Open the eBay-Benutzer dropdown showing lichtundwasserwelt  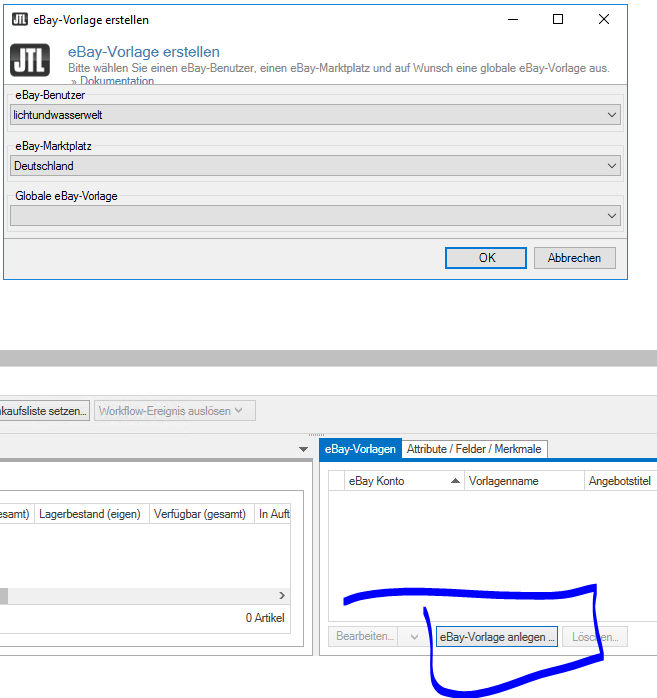[x=315, y=115]
